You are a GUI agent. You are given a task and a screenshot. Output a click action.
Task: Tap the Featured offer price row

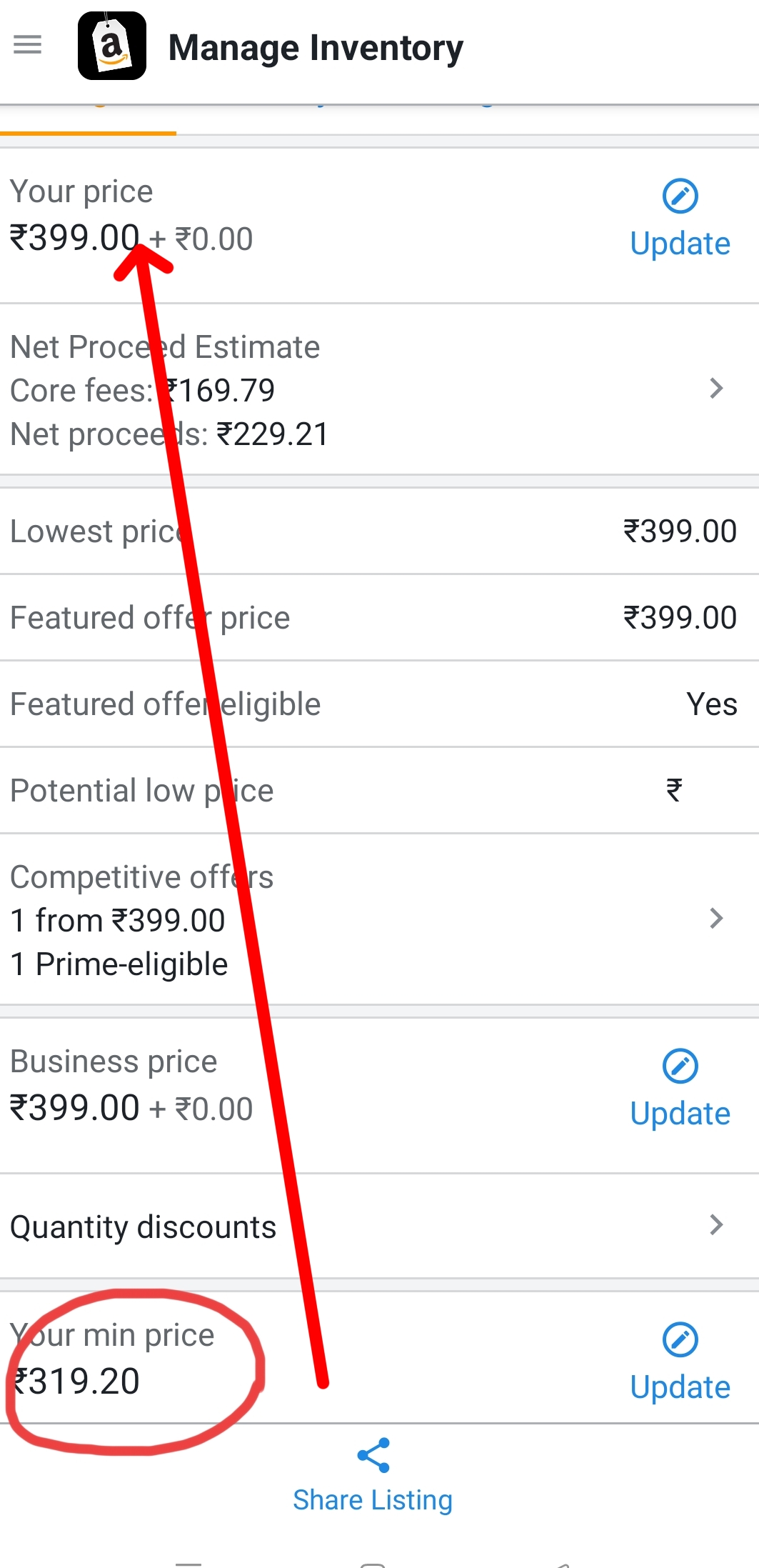(x=379, y=618)
